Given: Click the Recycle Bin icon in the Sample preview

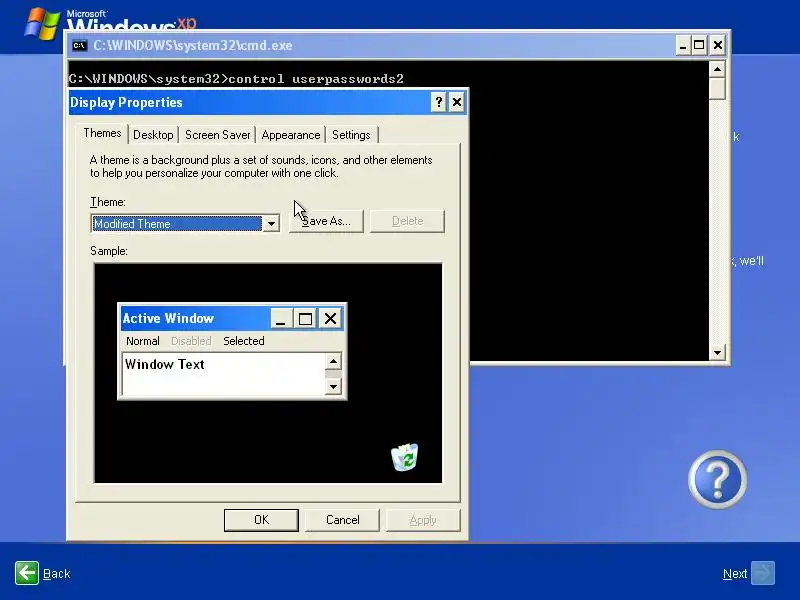Looking at the screenshot, I should point(405,457).
